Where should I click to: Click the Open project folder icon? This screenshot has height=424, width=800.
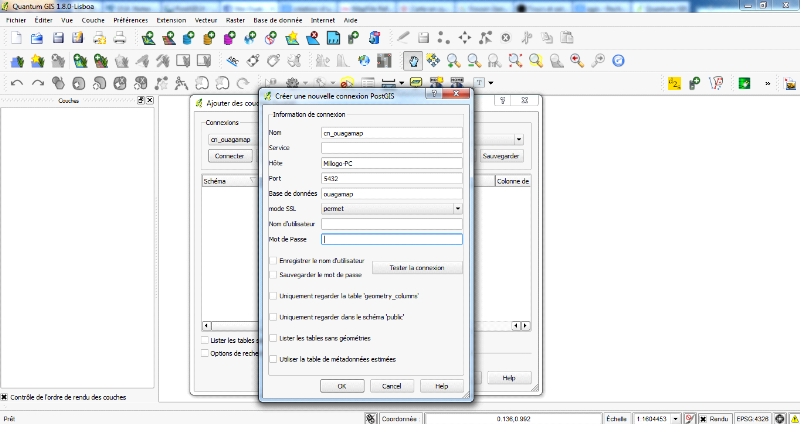pos(36,39)
